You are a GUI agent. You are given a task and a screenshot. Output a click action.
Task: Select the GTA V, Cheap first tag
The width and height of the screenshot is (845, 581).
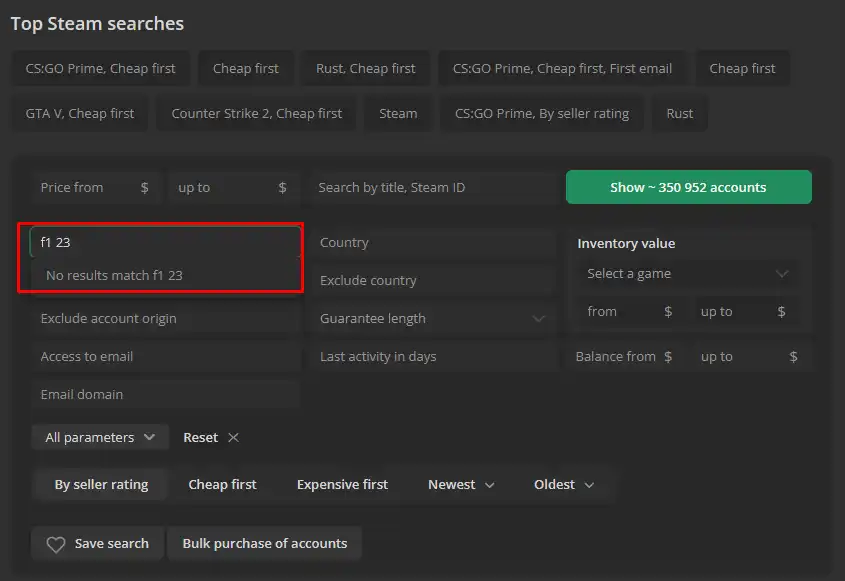[80, 114]
